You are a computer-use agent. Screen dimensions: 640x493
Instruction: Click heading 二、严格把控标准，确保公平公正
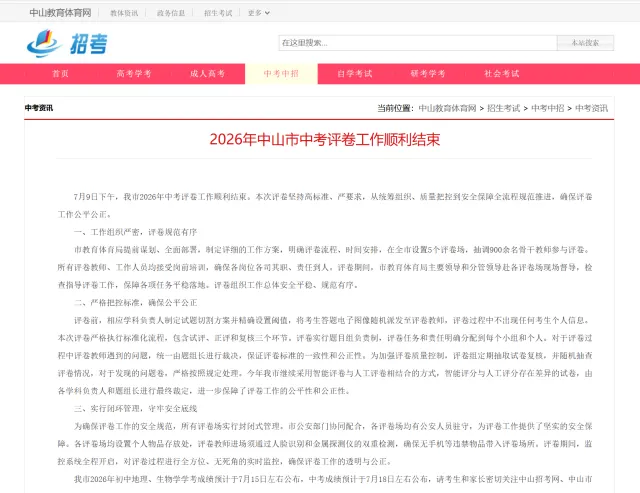pos(136,303)
